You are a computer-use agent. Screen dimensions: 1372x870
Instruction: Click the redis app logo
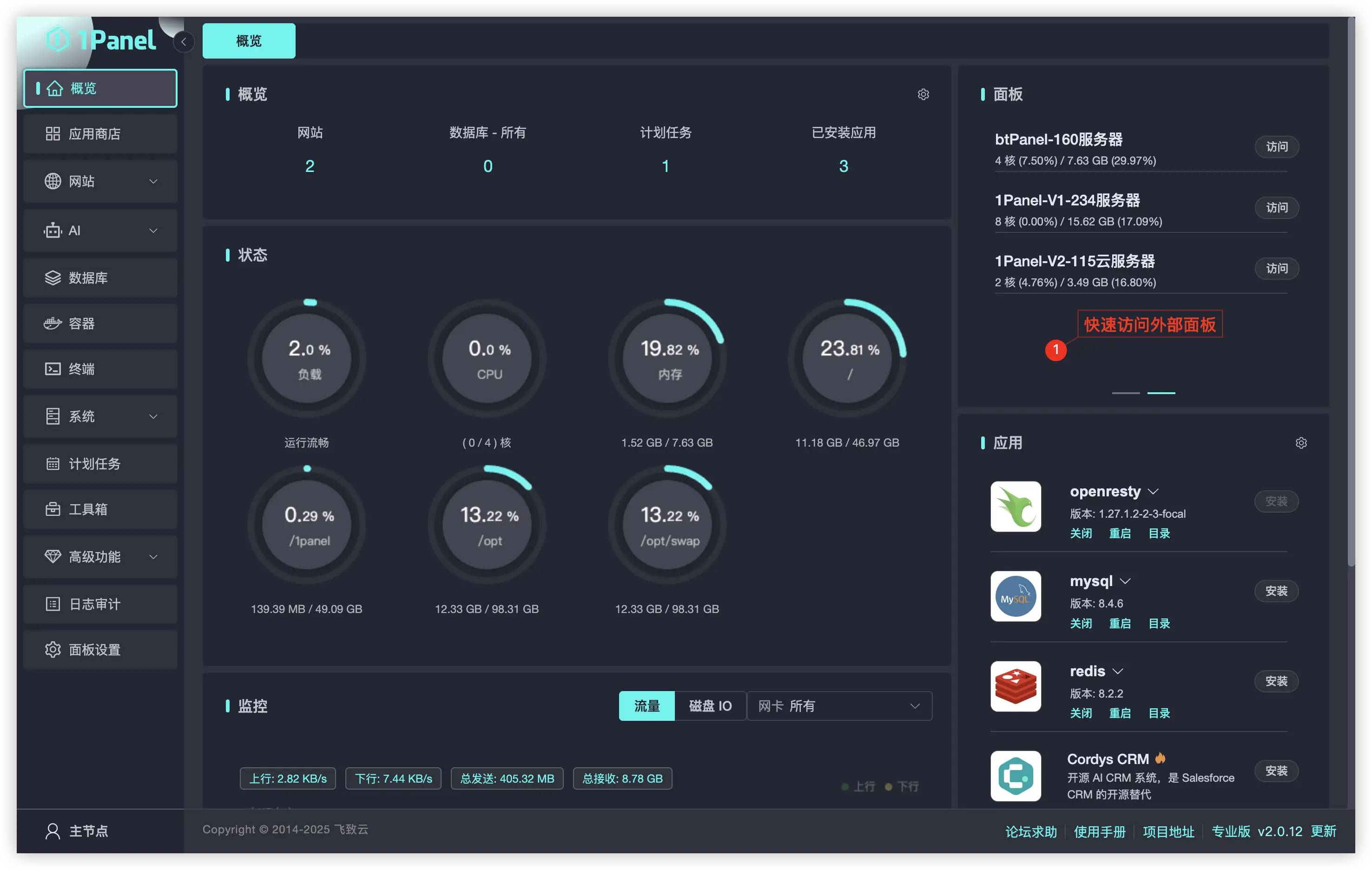[1016, 686]
